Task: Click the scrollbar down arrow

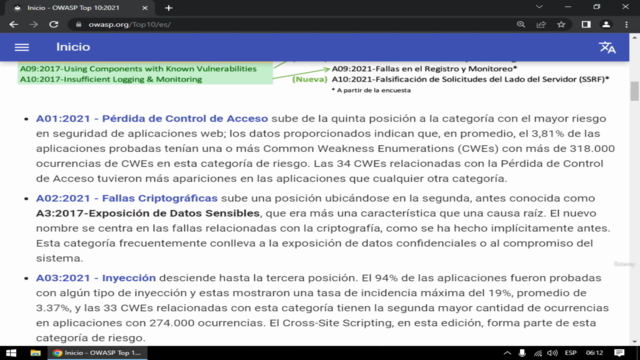Action: pos(634,342)
